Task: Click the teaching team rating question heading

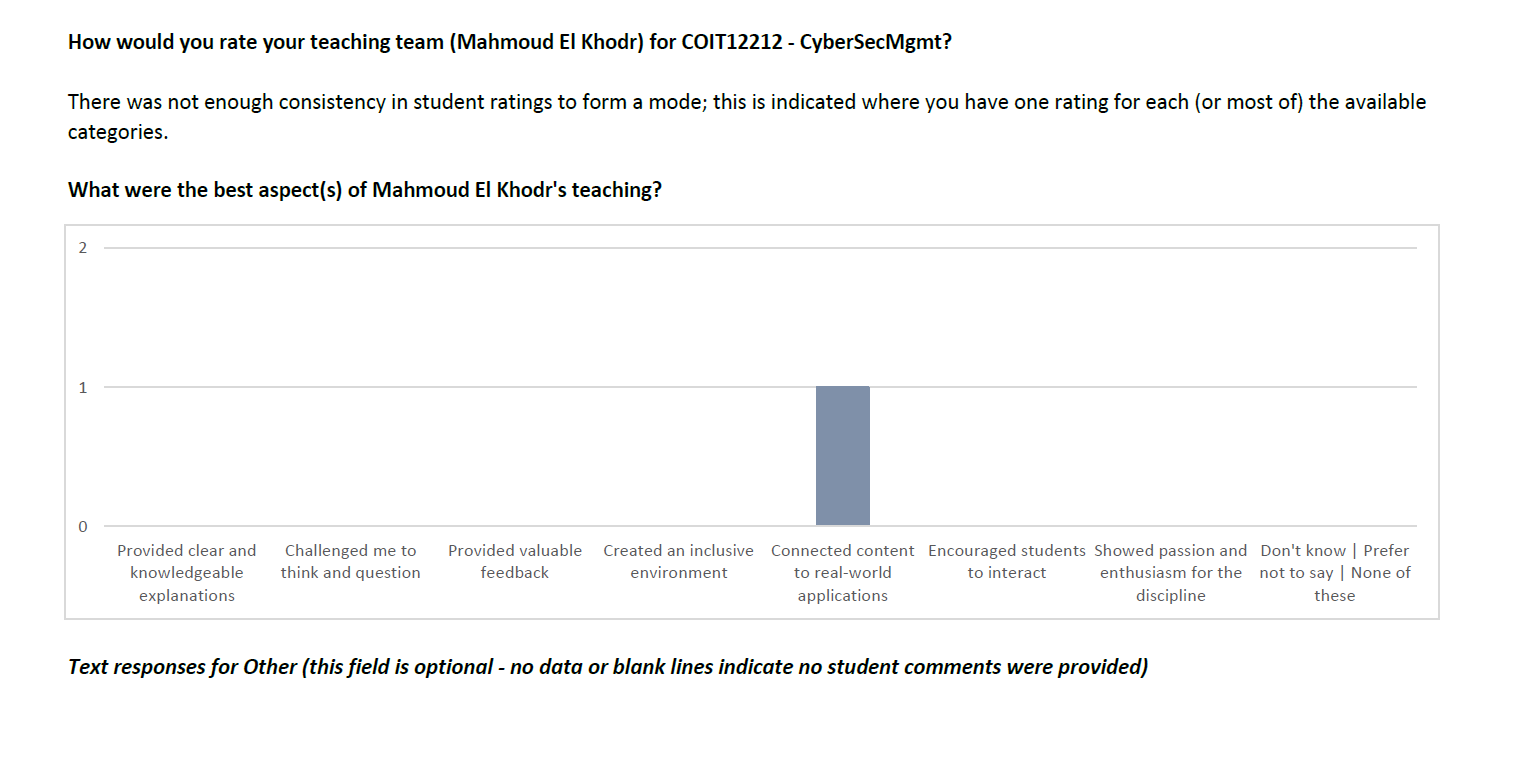Action: click(x=510, y=43)
